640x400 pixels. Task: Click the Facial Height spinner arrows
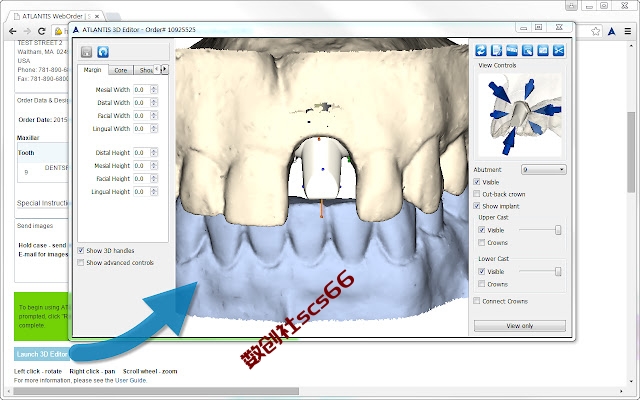(x=154, y=178)
